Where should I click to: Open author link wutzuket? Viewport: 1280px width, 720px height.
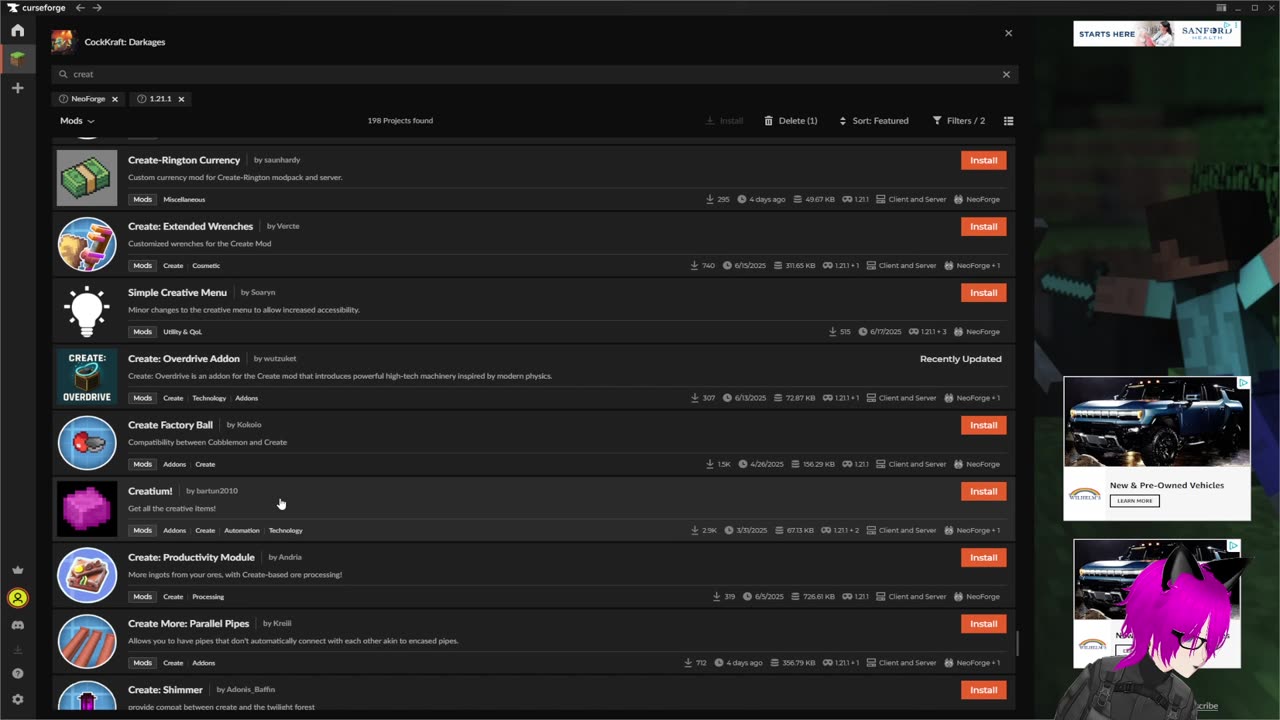click(280, 358)
